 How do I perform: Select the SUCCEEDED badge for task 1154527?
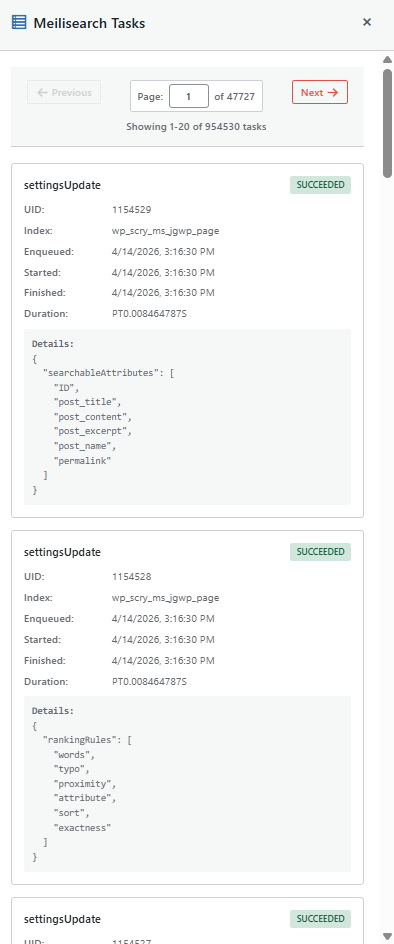tap(321, 919)
